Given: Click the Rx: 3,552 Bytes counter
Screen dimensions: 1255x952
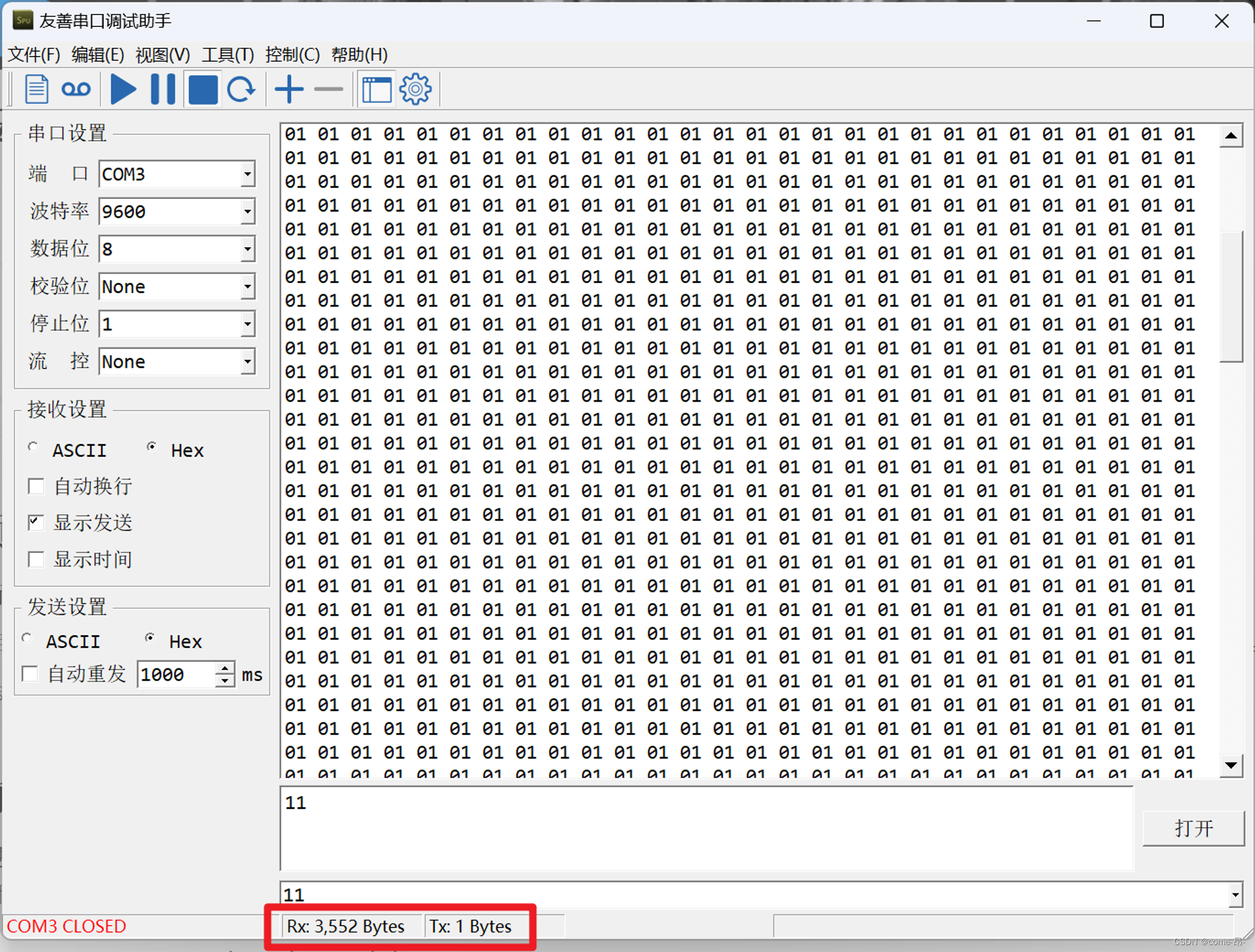Looking at the screenshot, I should tap(346, 926).
